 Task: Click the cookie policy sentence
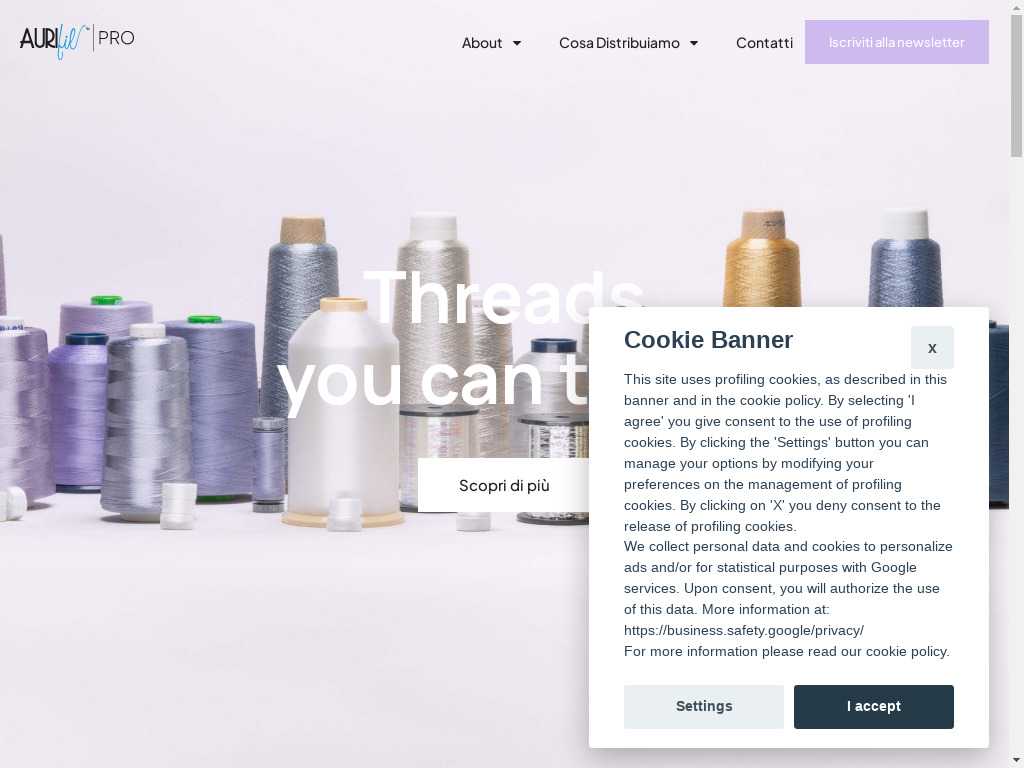pos(786,651)
